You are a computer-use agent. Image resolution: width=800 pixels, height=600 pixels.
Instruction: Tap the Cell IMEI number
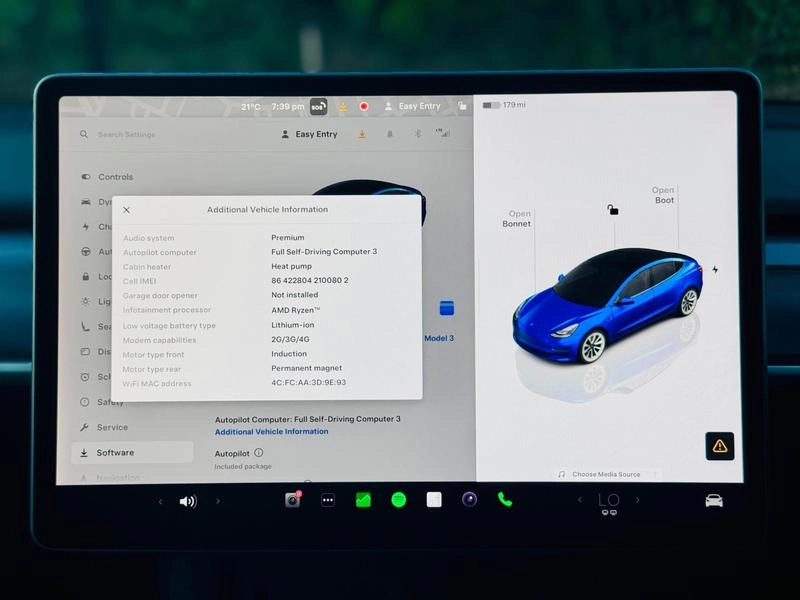click(x=310, y=281)
